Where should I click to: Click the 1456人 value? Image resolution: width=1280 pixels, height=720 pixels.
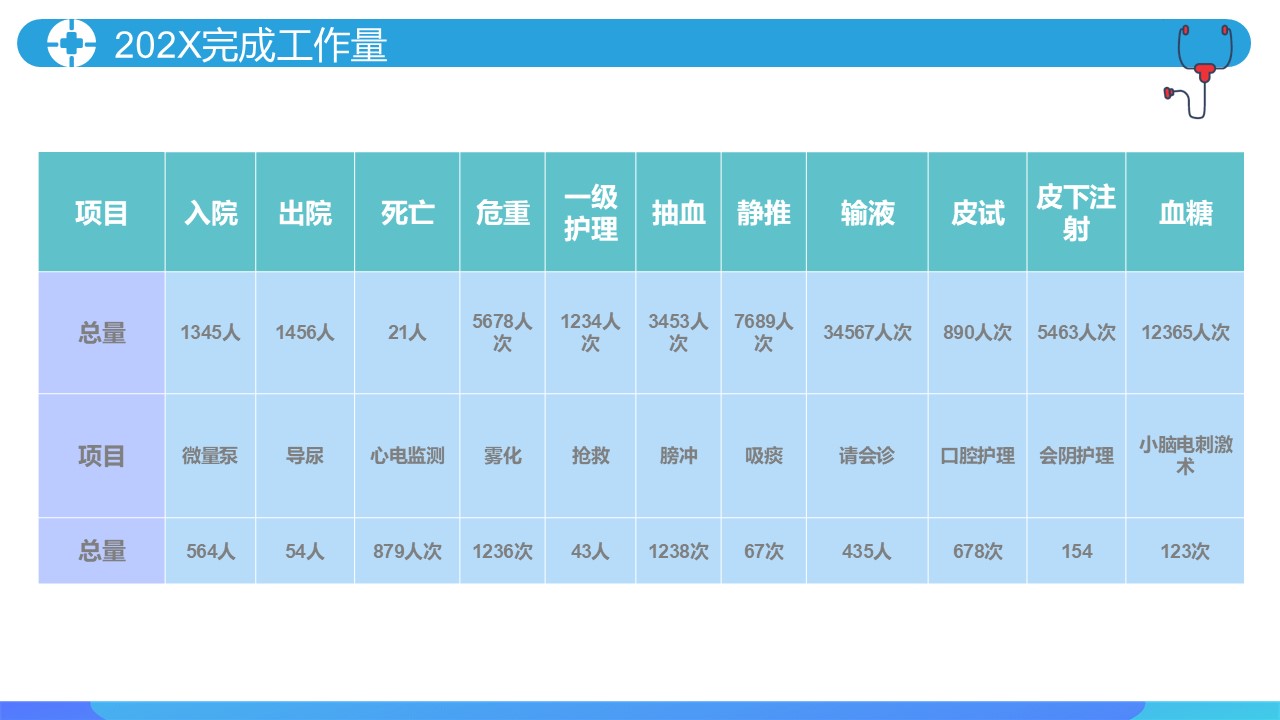(x=305, y=333)
